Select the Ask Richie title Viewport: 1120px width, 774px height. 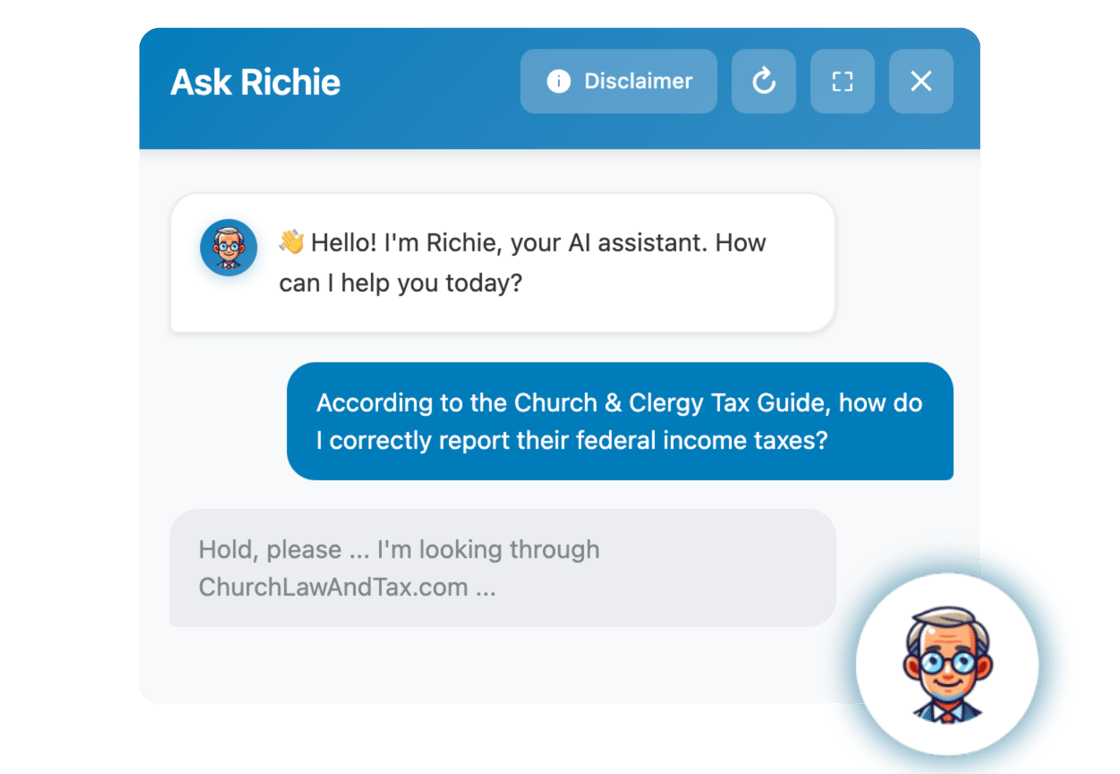pyautogui.click(x=256, y=82)
